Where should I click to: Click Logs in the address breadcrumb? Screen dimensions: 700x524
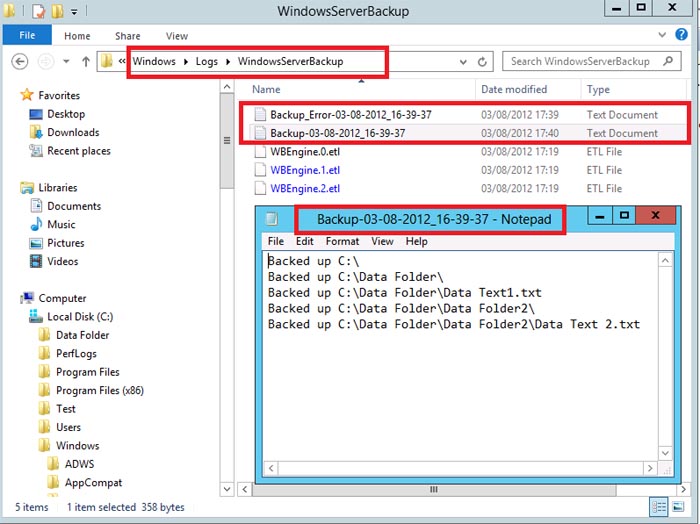(x=207, y=61)
